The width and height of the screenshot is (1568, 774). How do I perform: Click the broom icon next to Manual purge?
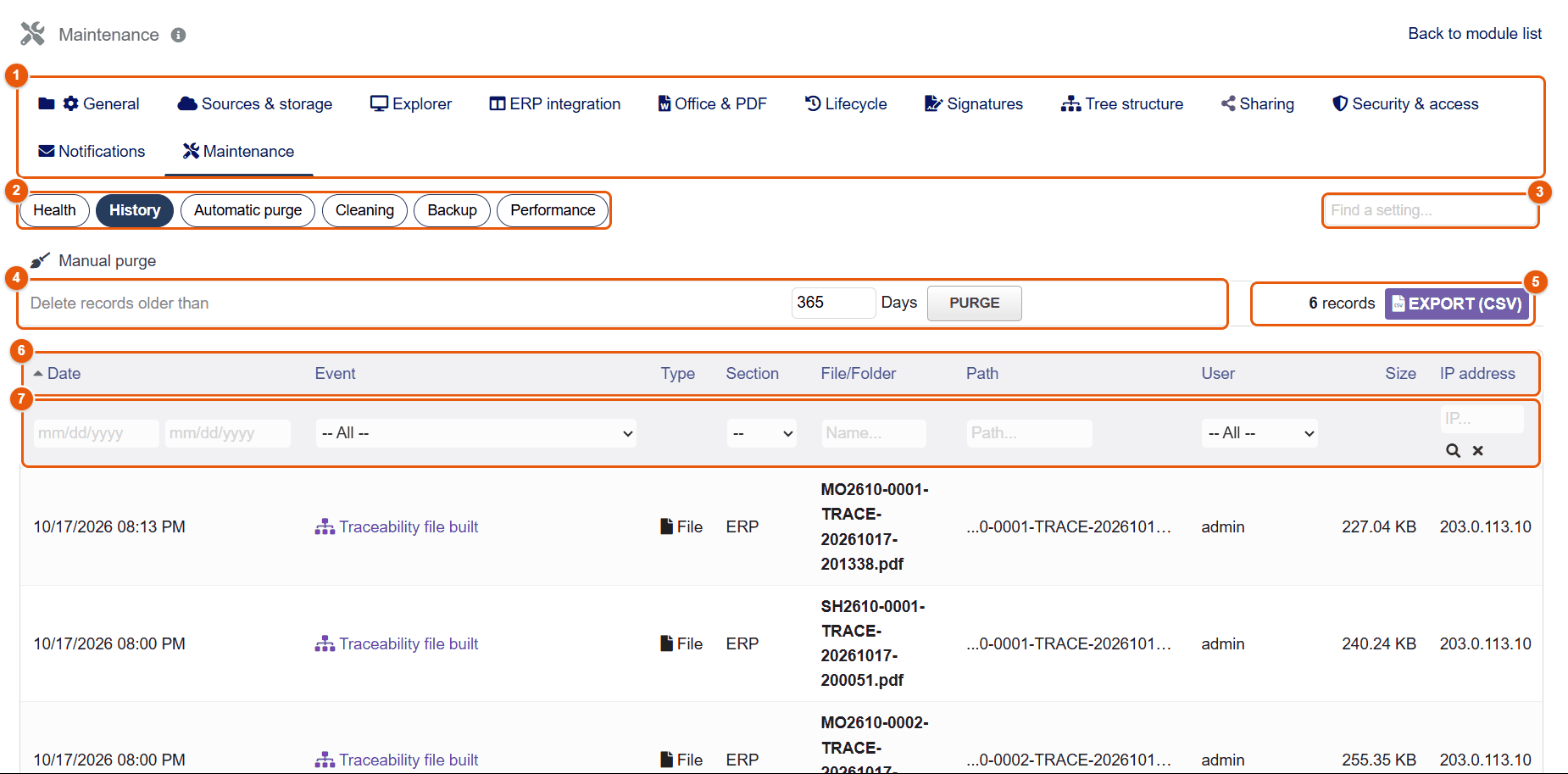click(40, 261)
